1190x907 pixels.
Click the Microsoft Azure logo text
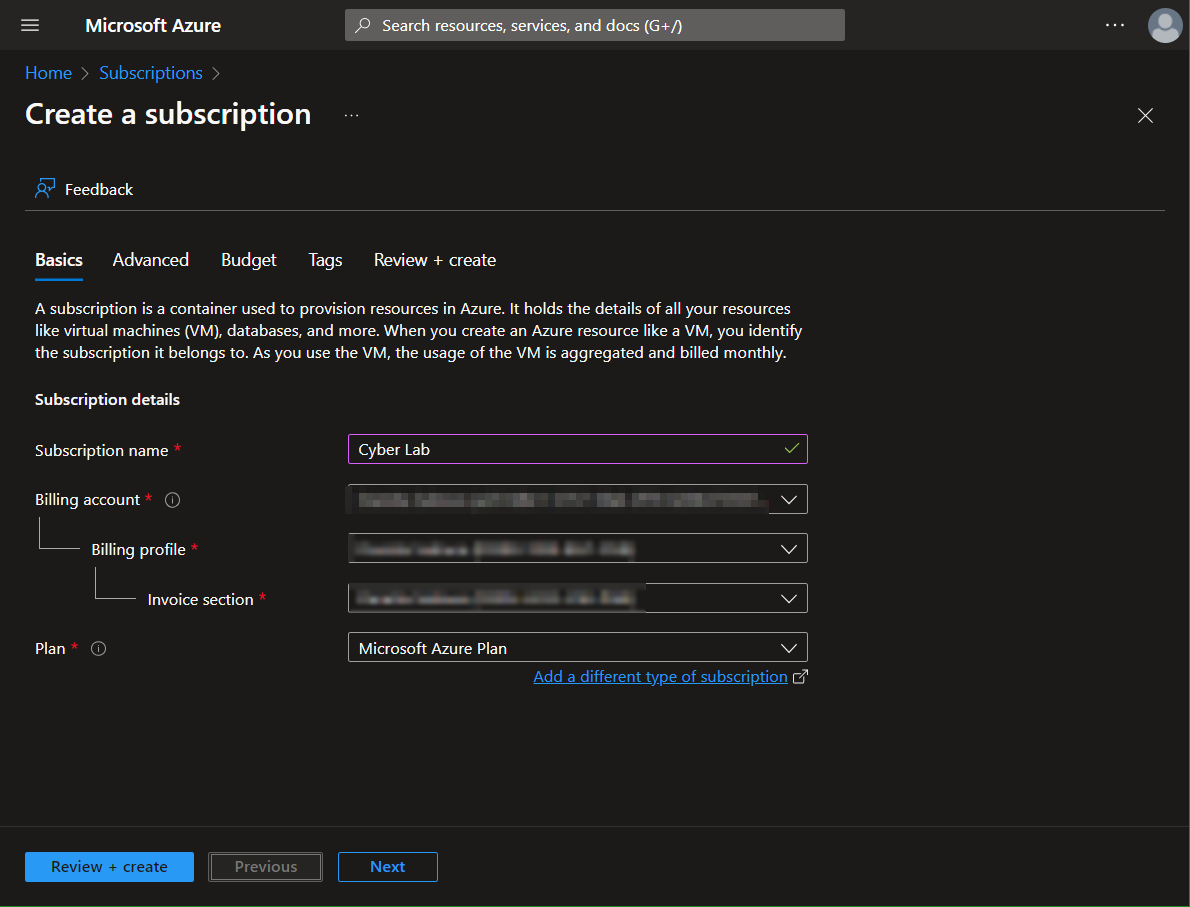(x=153, y=25)
